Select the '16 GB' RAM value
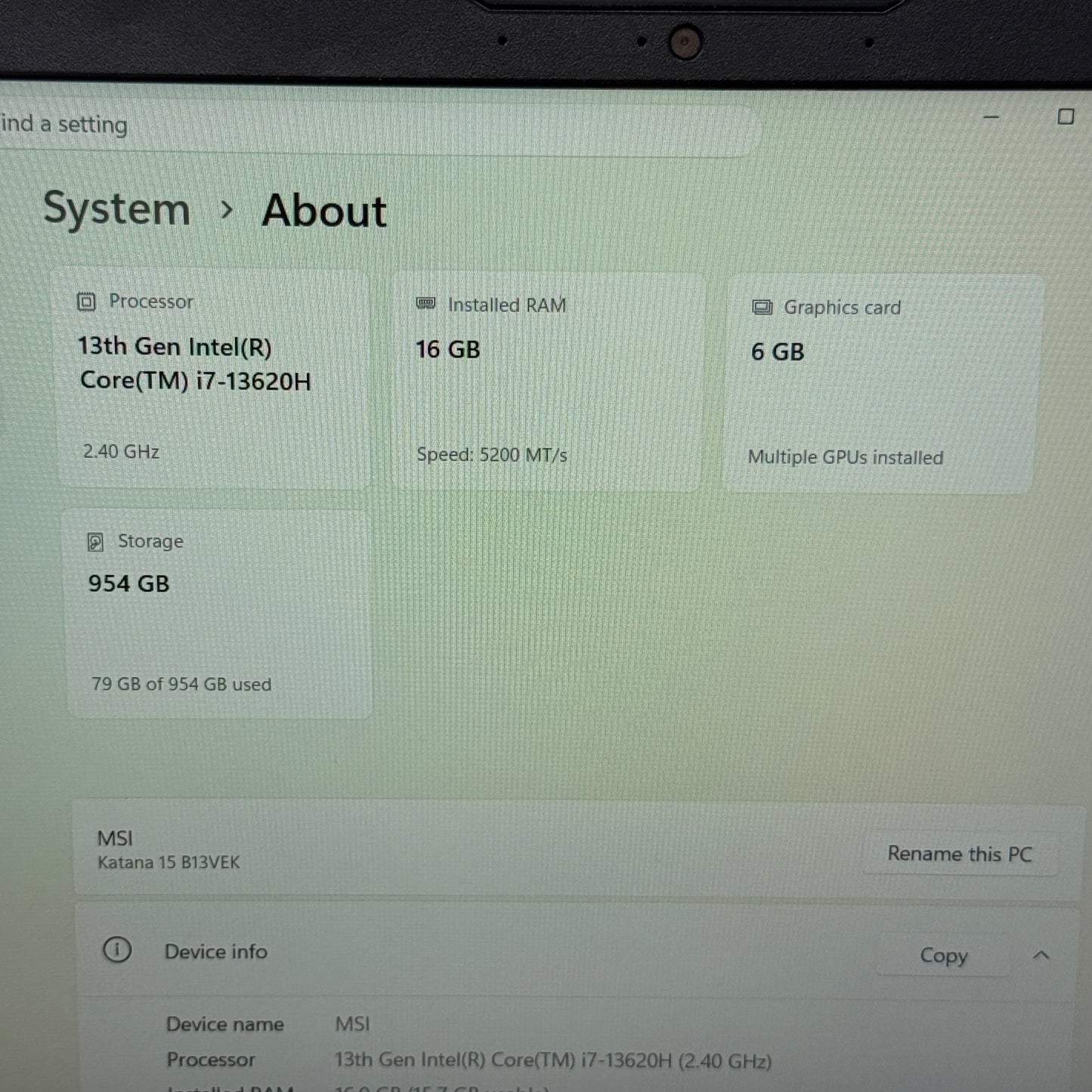Viewport: 1092px width, 1092px height. 448,350
